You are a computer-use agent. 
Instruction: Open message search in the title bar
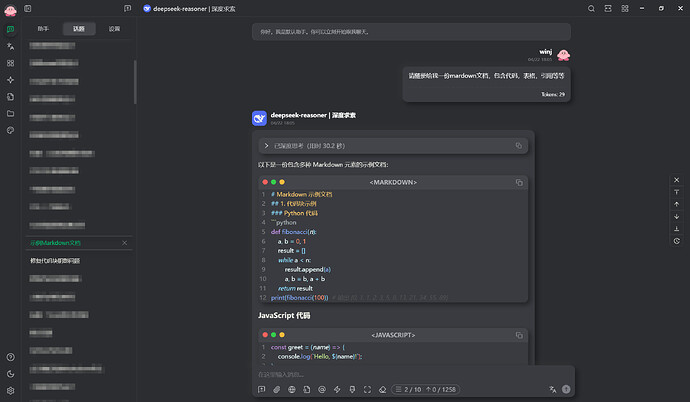pos(591,8)
